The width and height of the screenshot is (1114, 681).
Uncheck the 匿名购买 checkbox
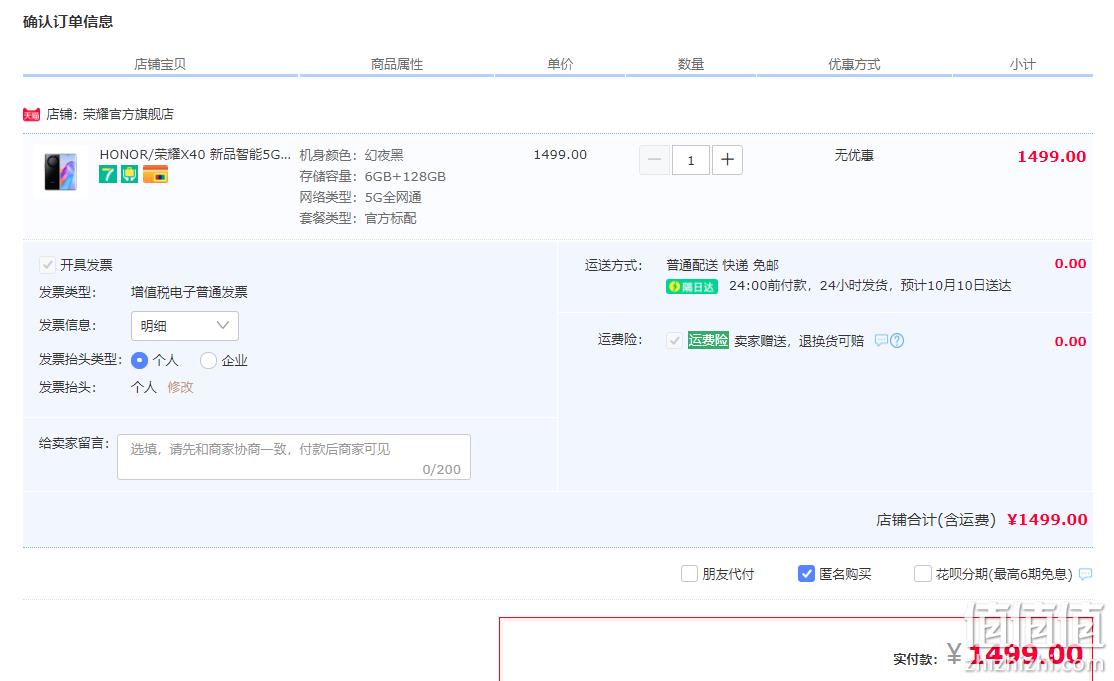tap(806, 573)
